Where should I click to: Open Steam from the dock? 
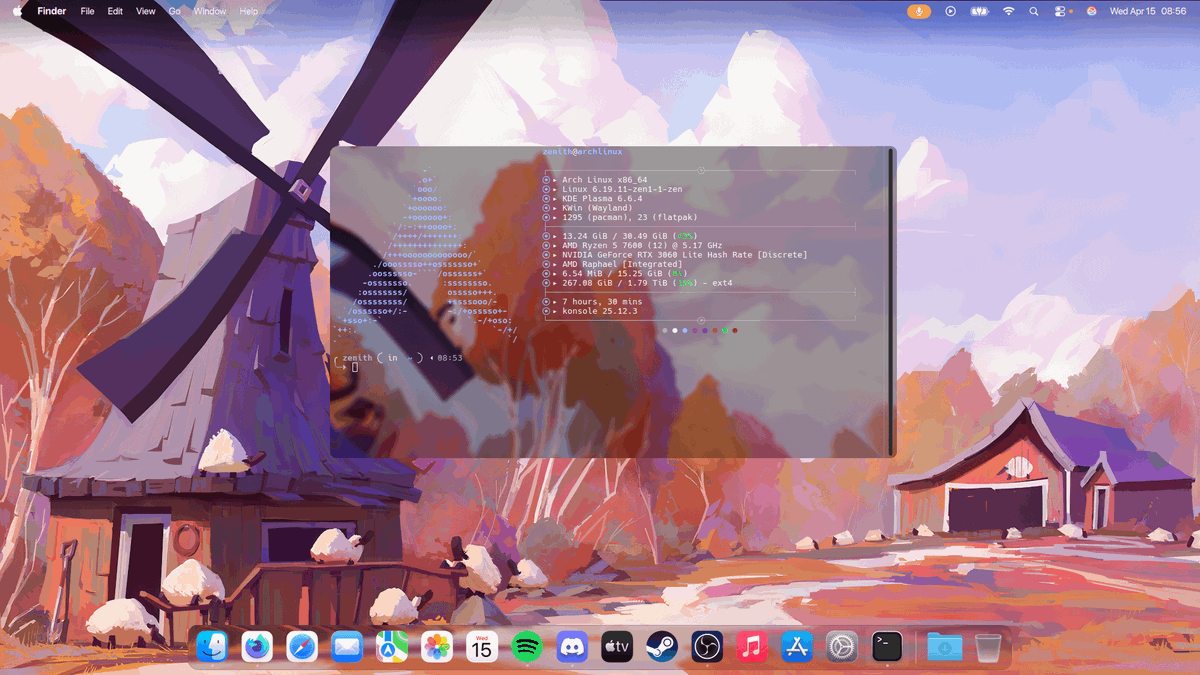tap(660, 646)
